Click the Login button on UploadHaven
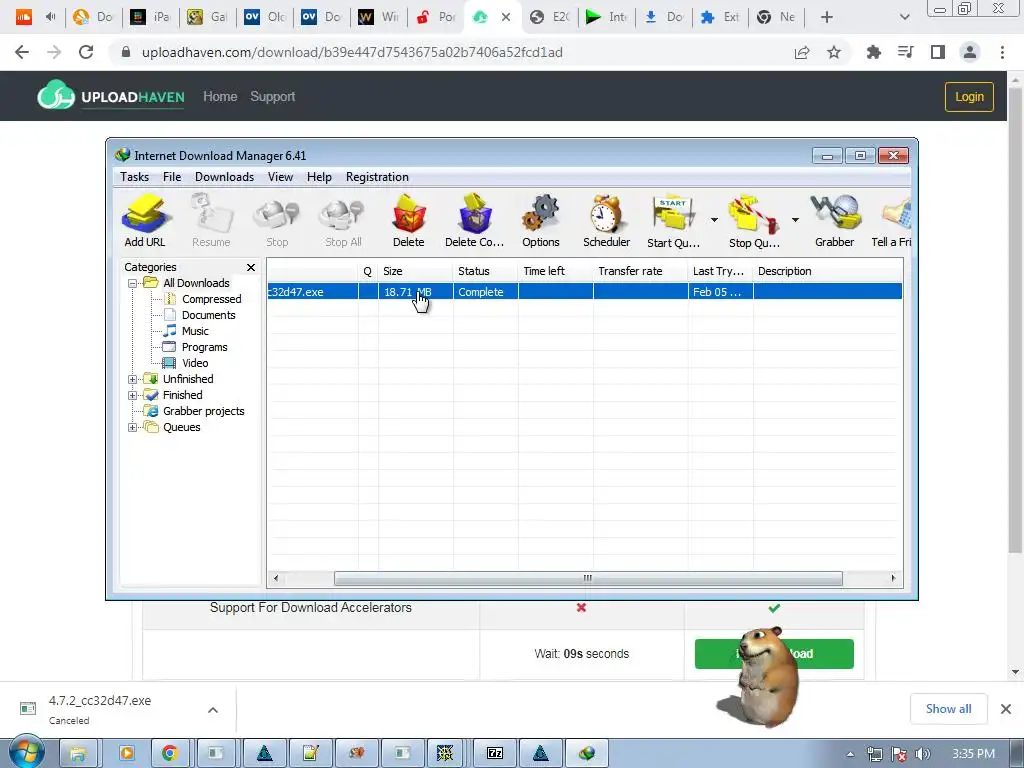 [969, 97]
